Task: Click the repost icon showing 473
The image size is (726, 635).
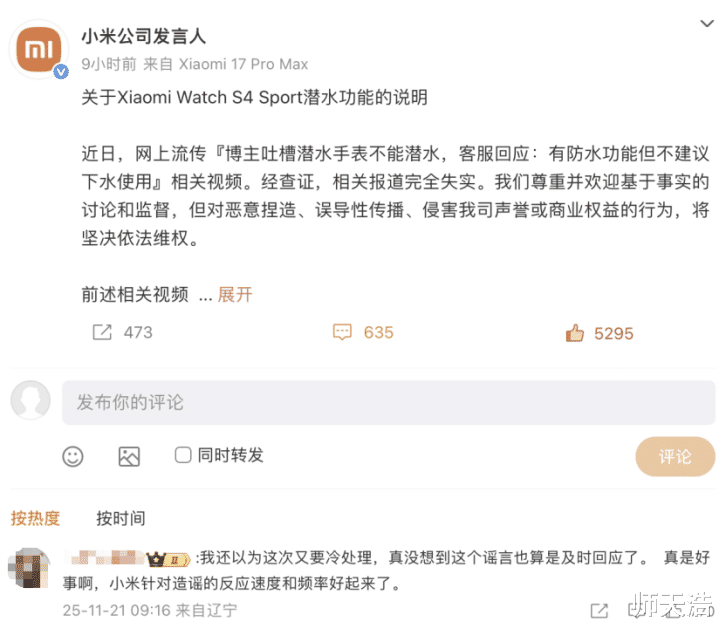Action: click(102, 332)
